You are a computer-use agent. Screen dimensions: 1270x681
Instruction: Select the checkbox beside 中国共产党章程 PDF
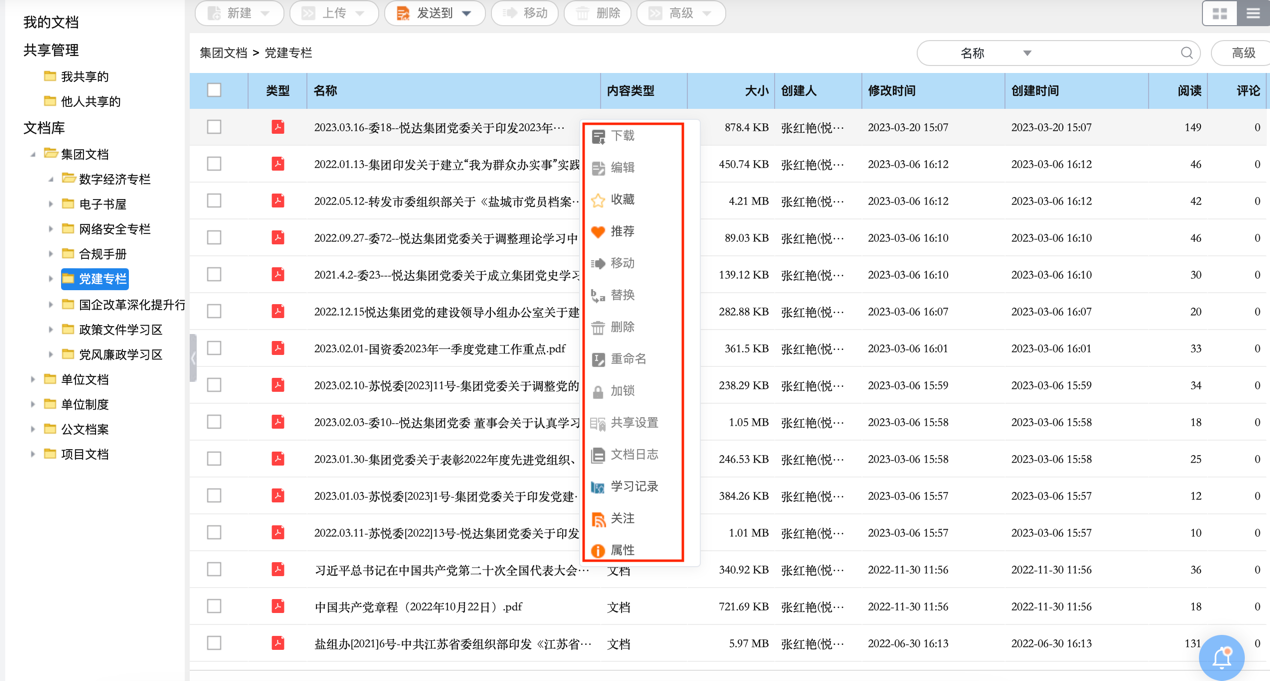pos(213,606)
